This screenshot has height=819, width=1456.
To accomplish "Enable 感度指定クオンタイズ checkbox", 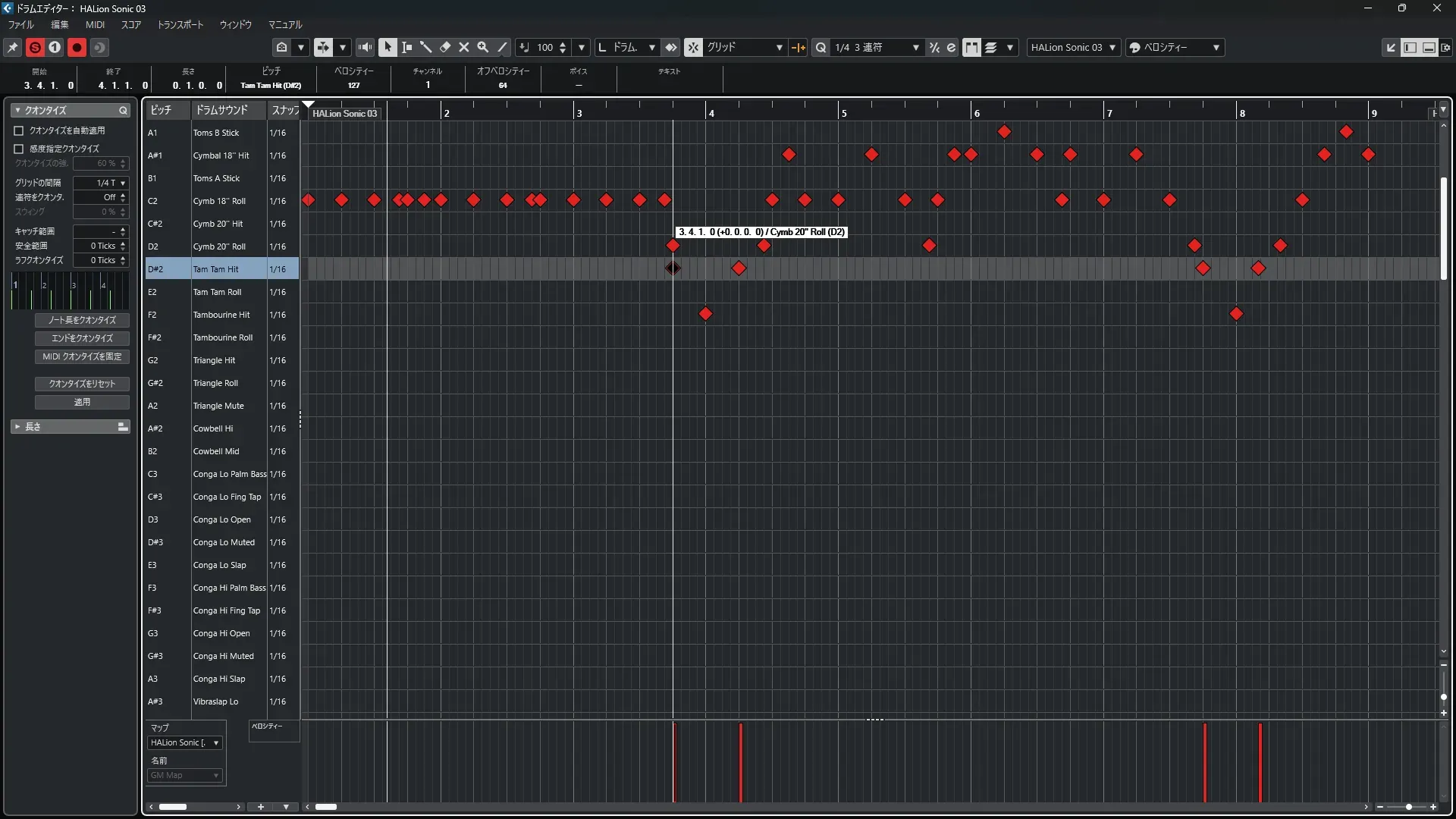I will click(x=19, y=149).
